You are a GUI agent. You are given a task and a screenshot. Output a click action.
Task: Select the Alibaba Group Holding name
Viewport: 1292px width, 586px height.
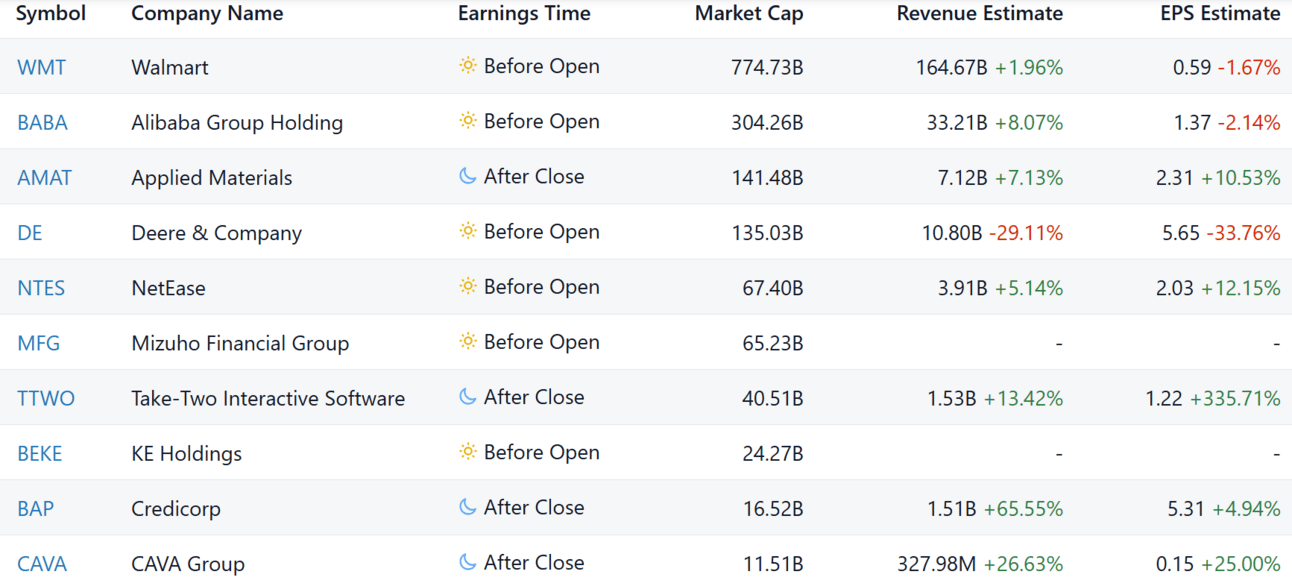pos(237,122)
